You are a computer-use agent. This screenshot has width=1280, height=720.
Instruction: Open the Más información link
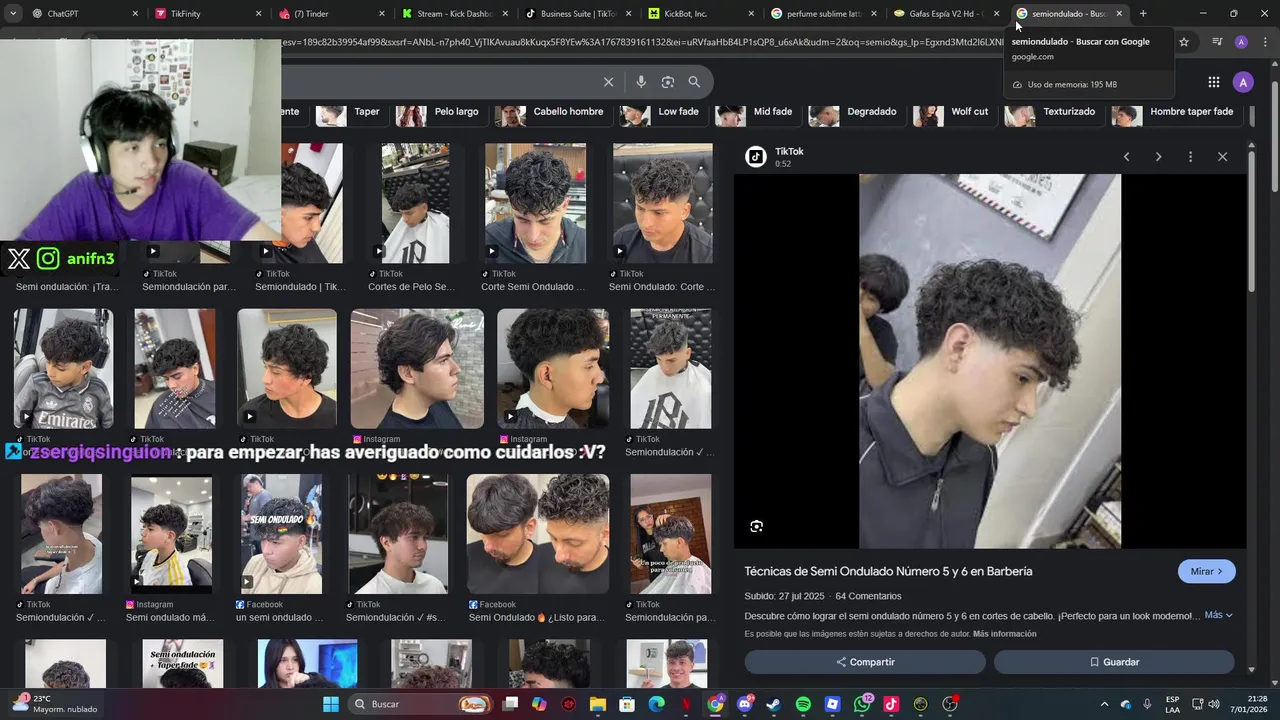(1004, 634)
